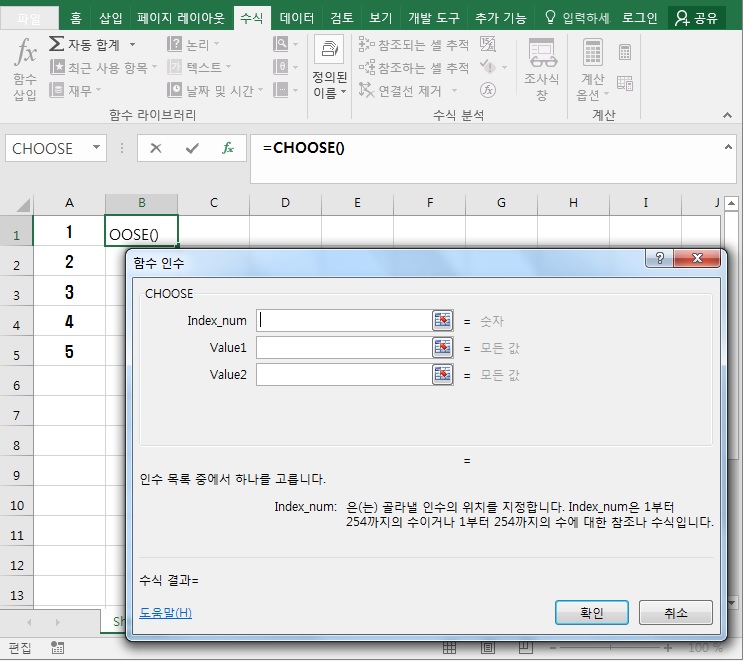Open the Help (도움말(H)) link
This screenshot has width=743, height=661.
click(x=165, y=613)
